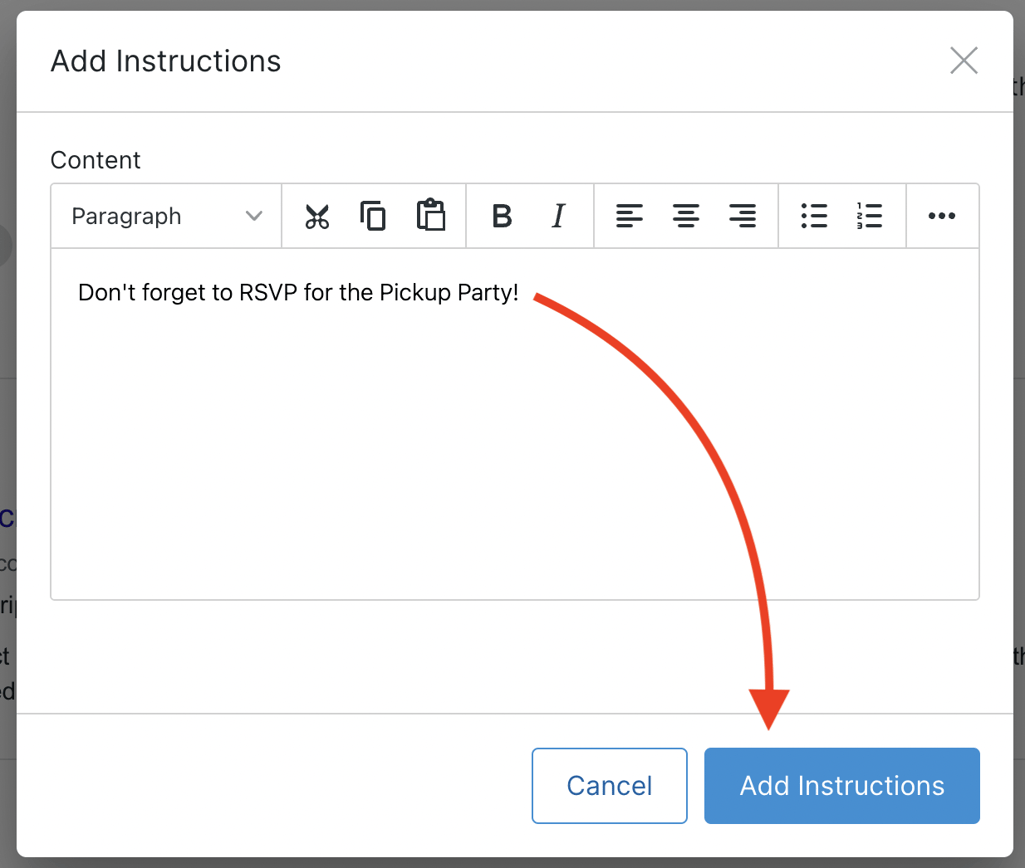Click the blue Add Instructions button

click(x=841, y=786)
